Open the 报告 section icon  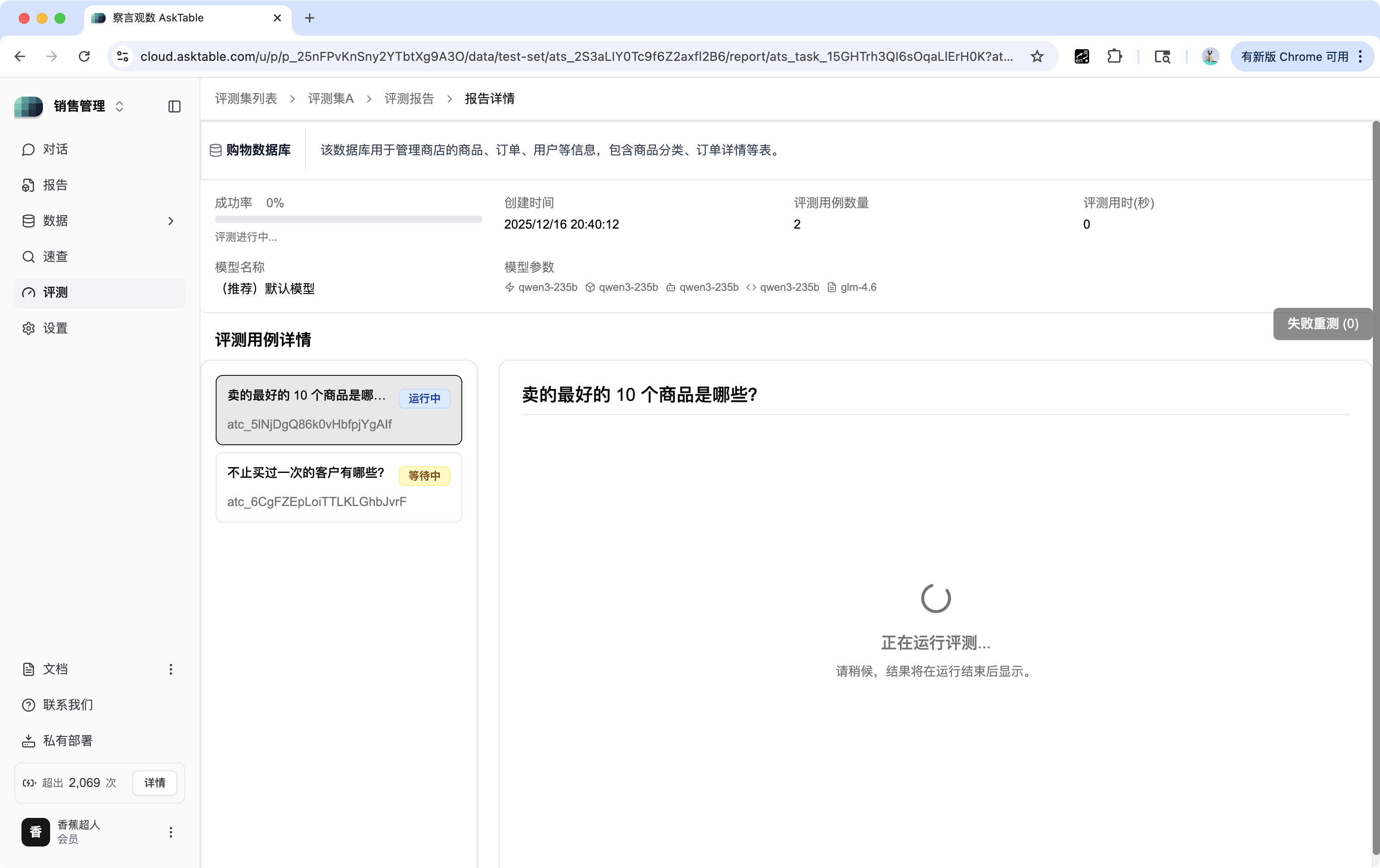tap(29, 184)
